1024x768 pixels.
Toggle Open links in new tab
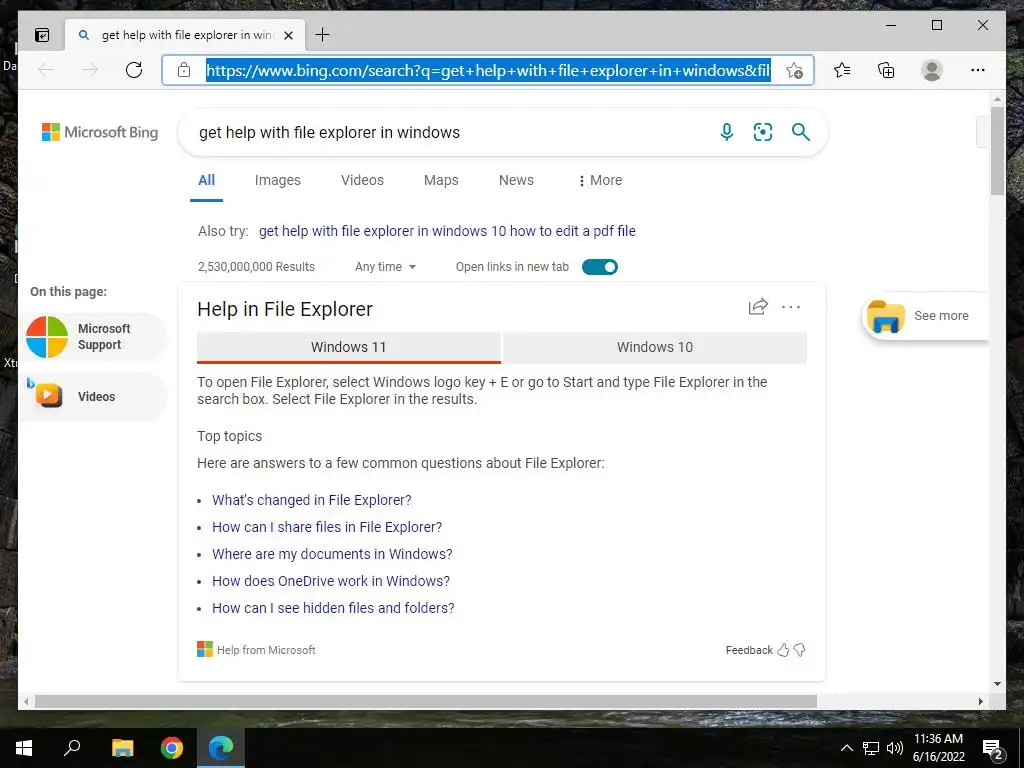[600, 267]
